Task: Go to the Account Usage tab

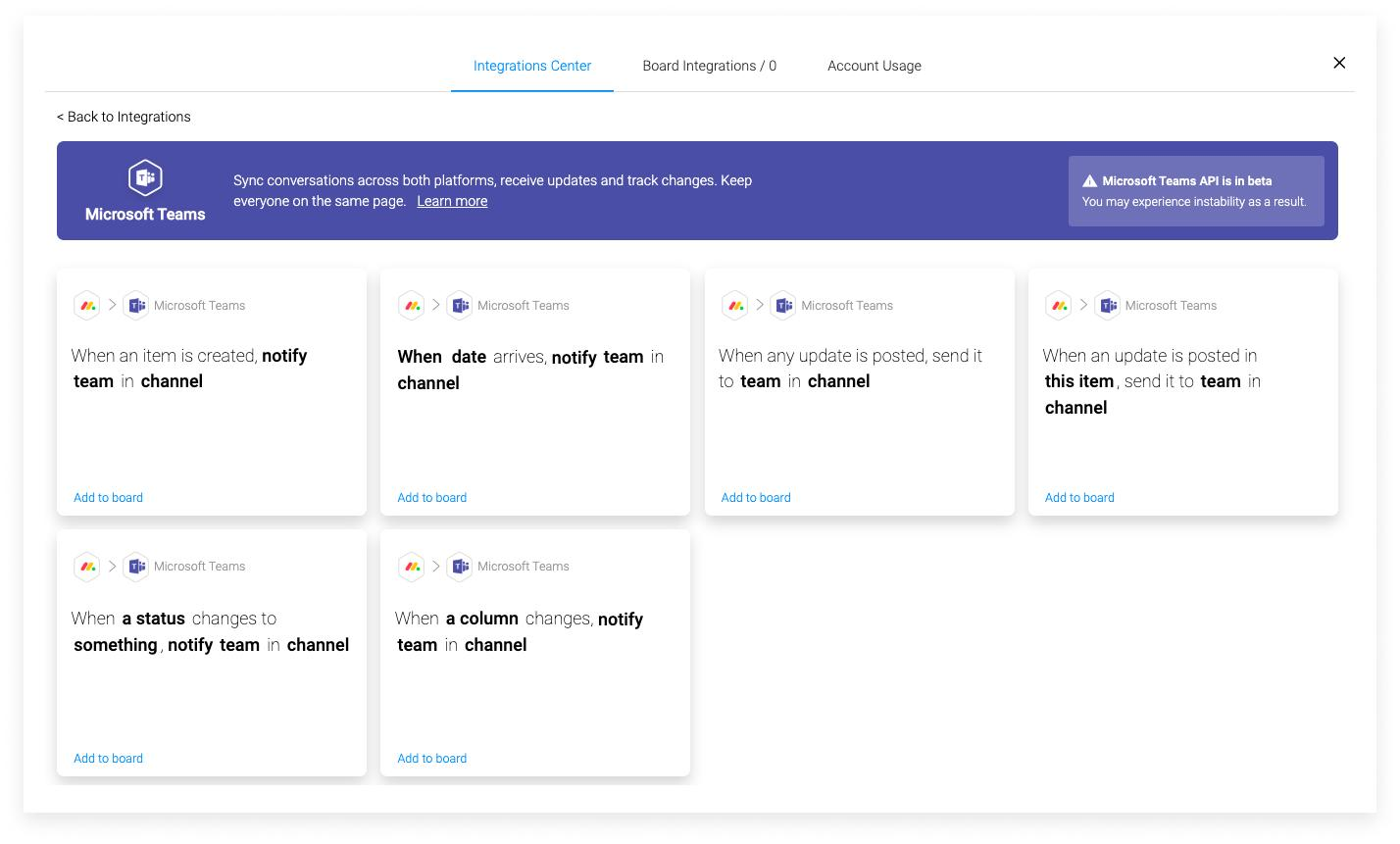Action: (875, 66)
